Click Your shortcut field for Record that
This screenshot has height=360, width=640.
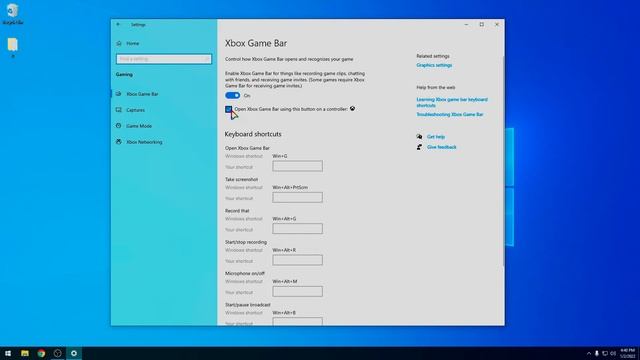point(298,229)
